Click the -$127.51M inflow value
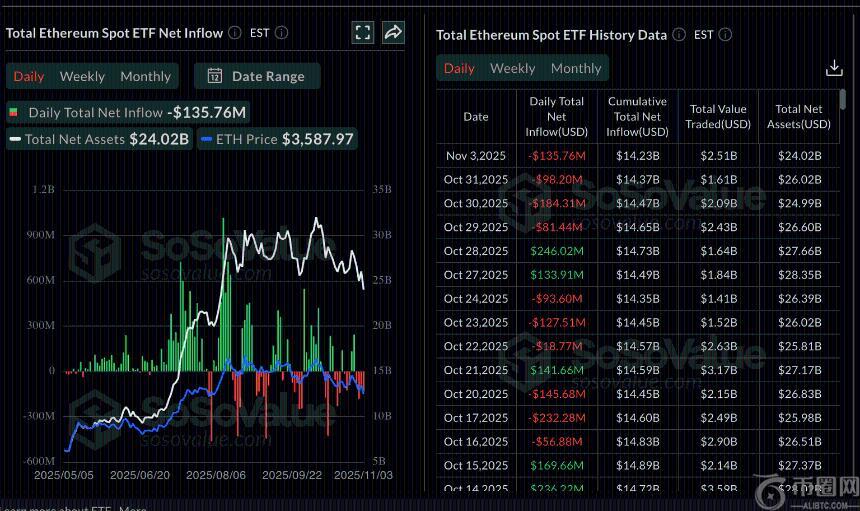This screenshot has height=511, width=860. (x=557, y=322)
